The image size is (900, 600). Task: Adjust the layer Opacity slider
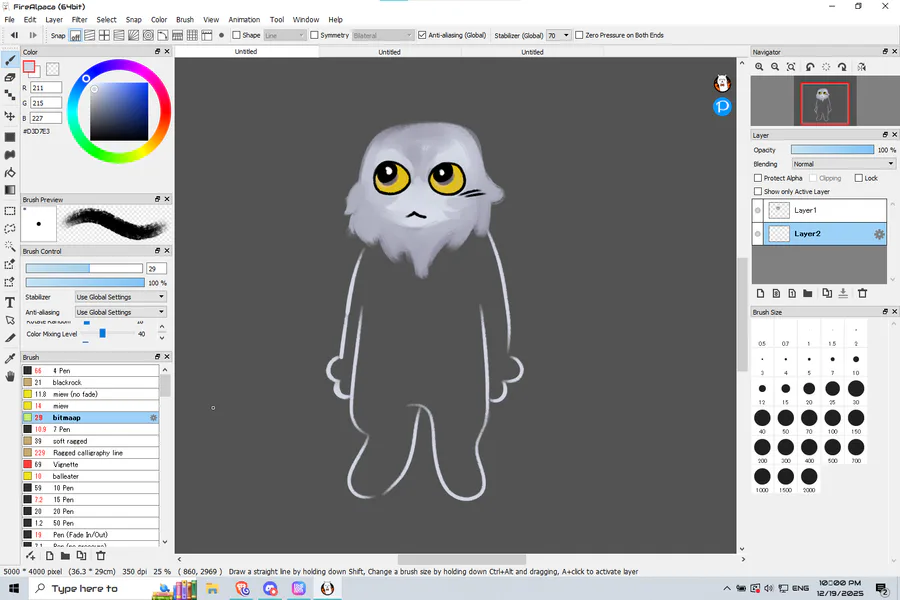[832, 149]
